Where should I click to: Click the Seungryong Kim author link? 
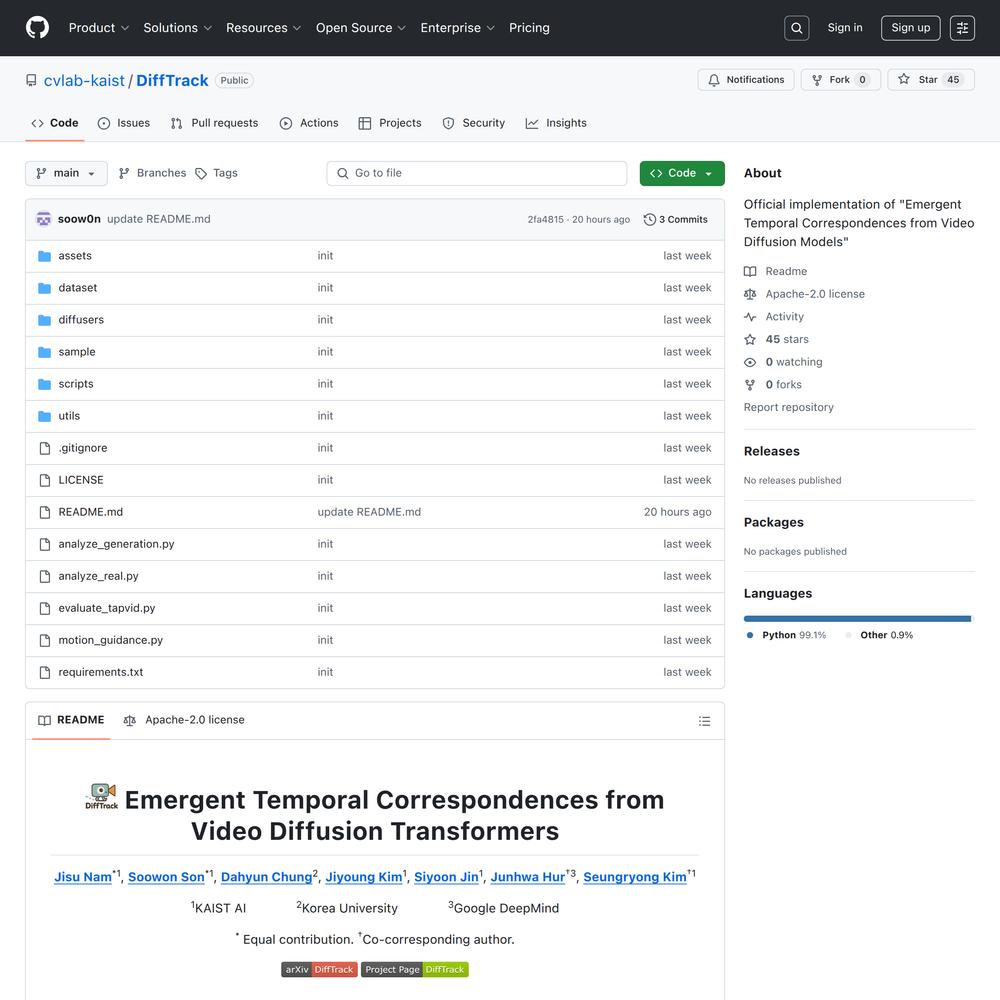pyautogui.click(x=635, y=877)
